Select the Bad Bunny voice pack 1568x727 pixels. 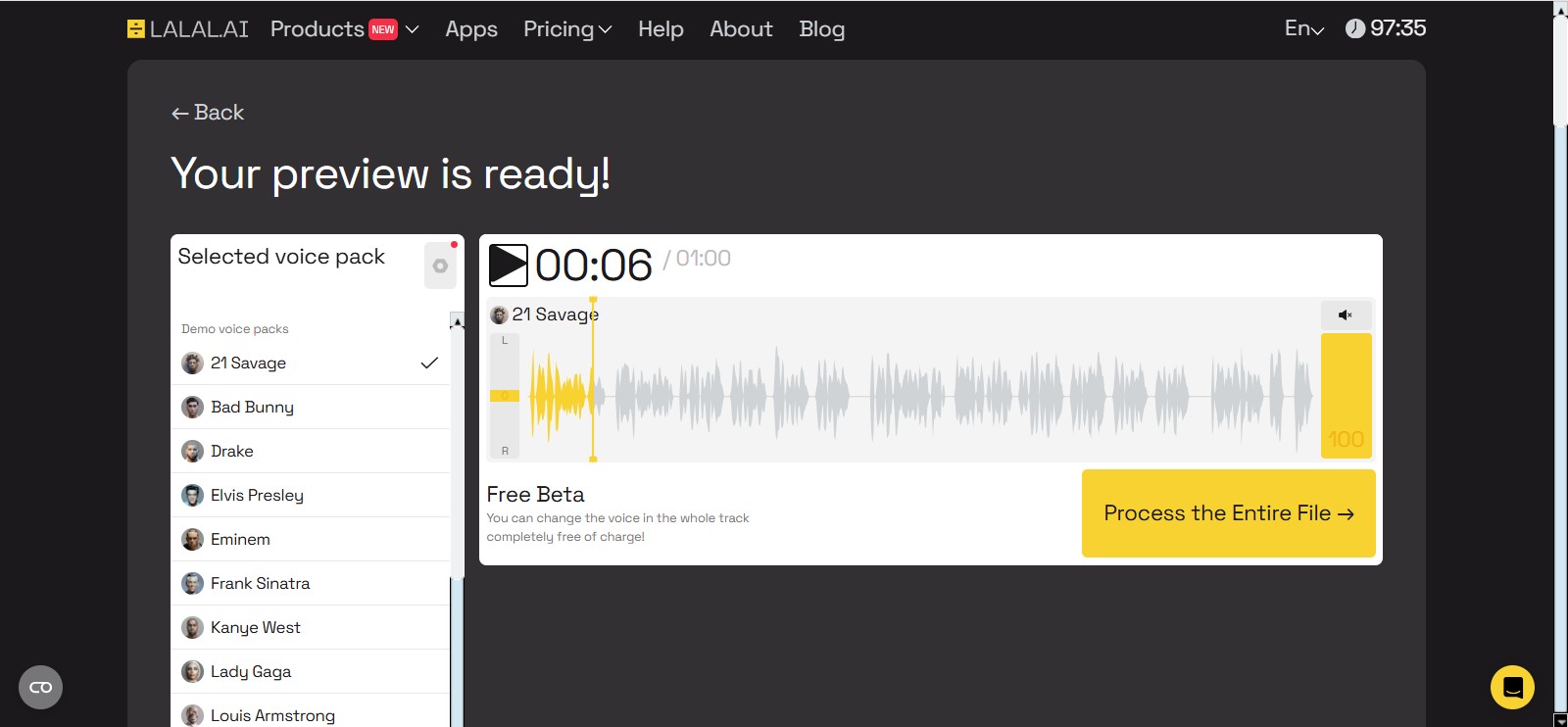tap(310, 407)
